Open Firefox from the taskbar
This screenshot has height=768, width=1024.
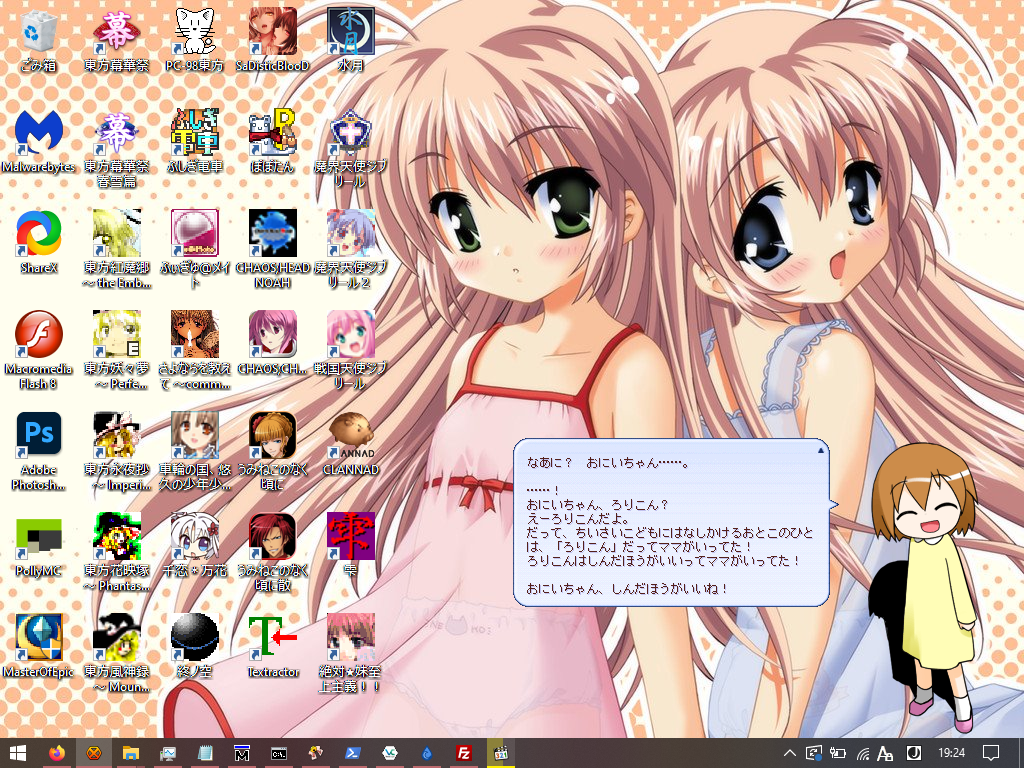57,753
